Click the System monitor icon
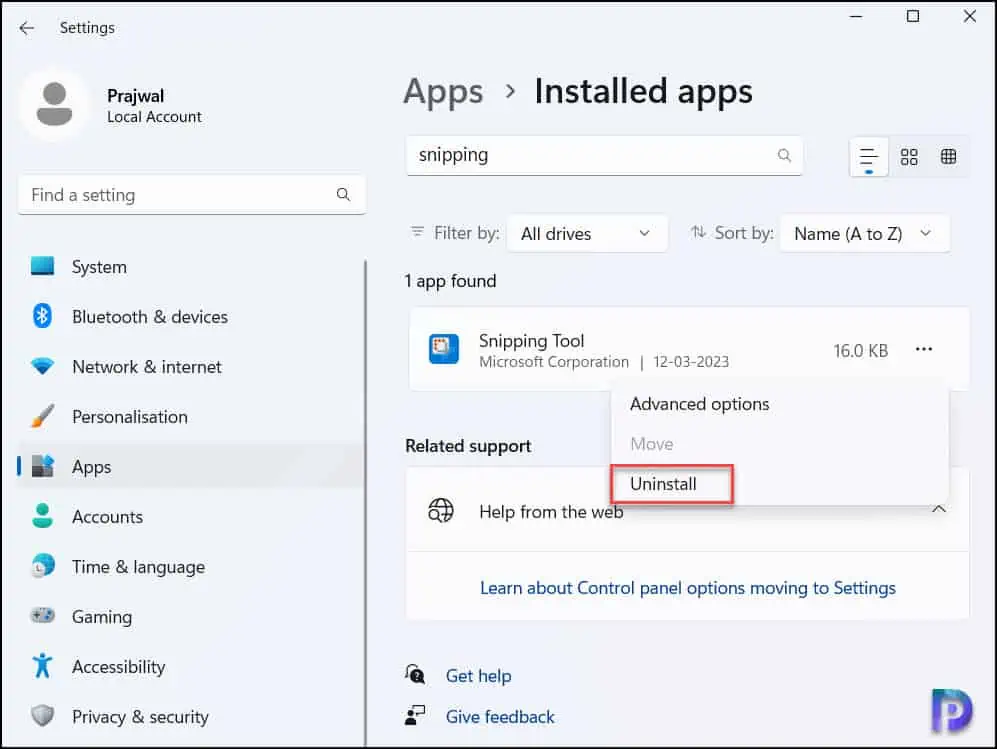Viewport: 997px width, 749px height. 43,266
